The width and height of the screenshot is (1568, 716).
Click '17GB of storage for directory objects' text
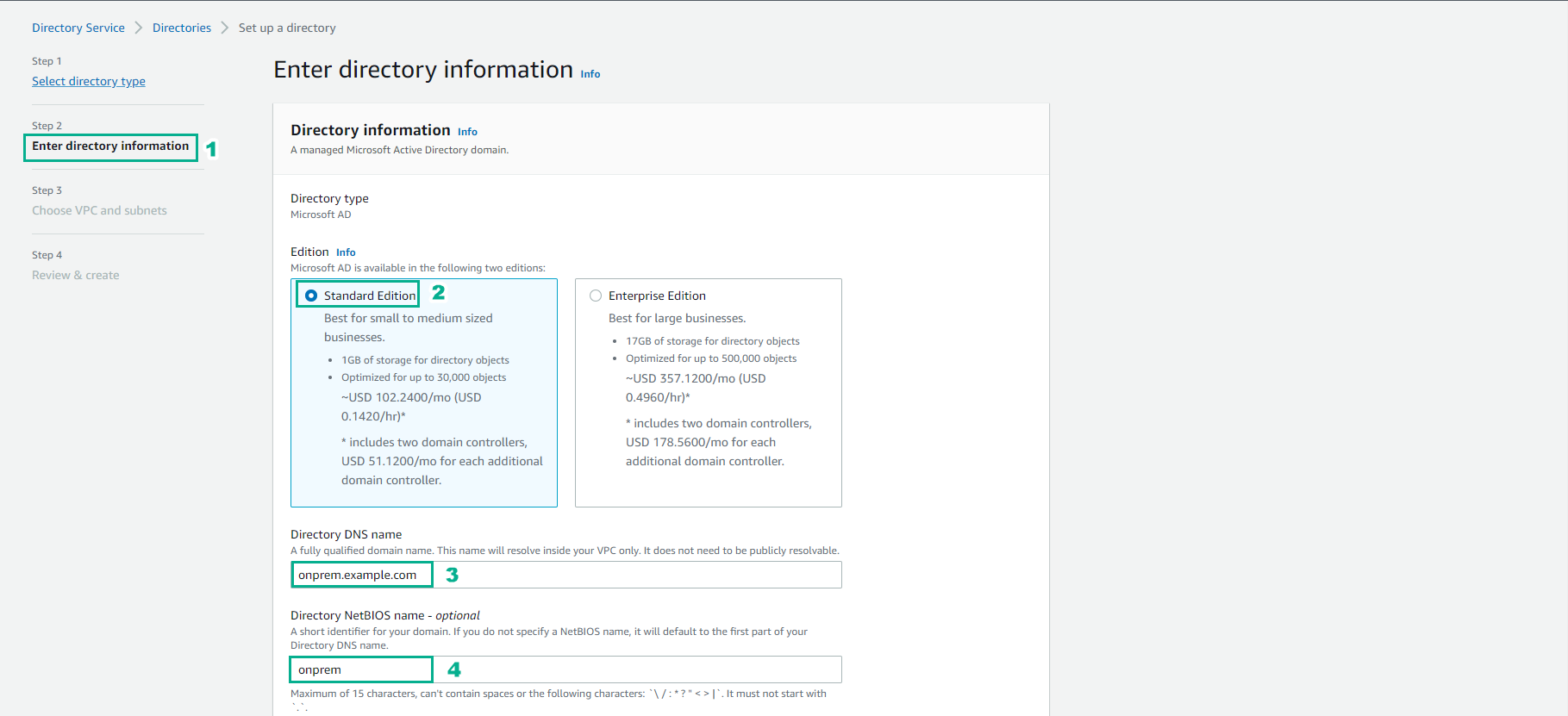pos(713,341)
